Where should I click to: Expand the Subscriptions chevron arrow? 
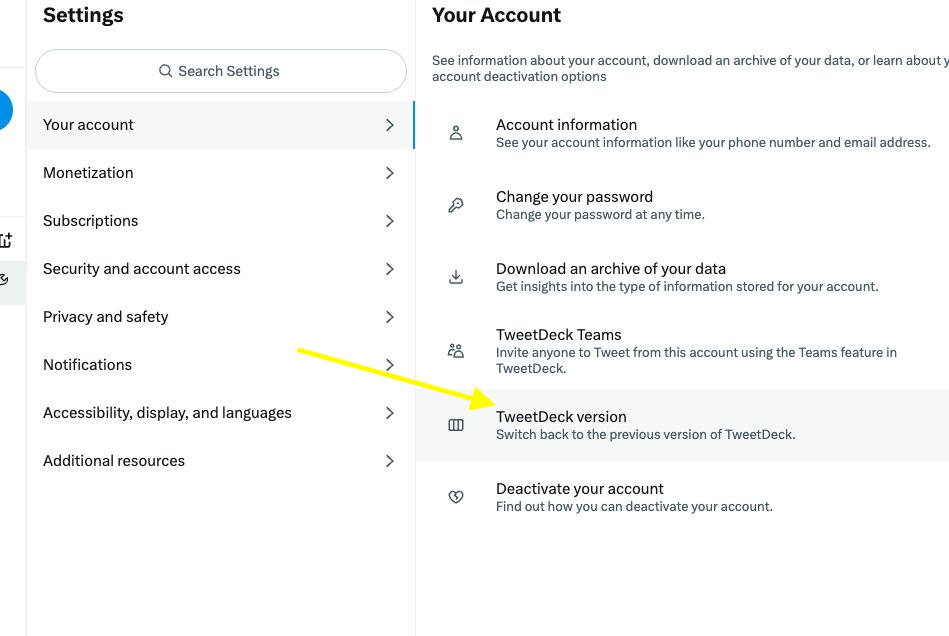(390, 221)
